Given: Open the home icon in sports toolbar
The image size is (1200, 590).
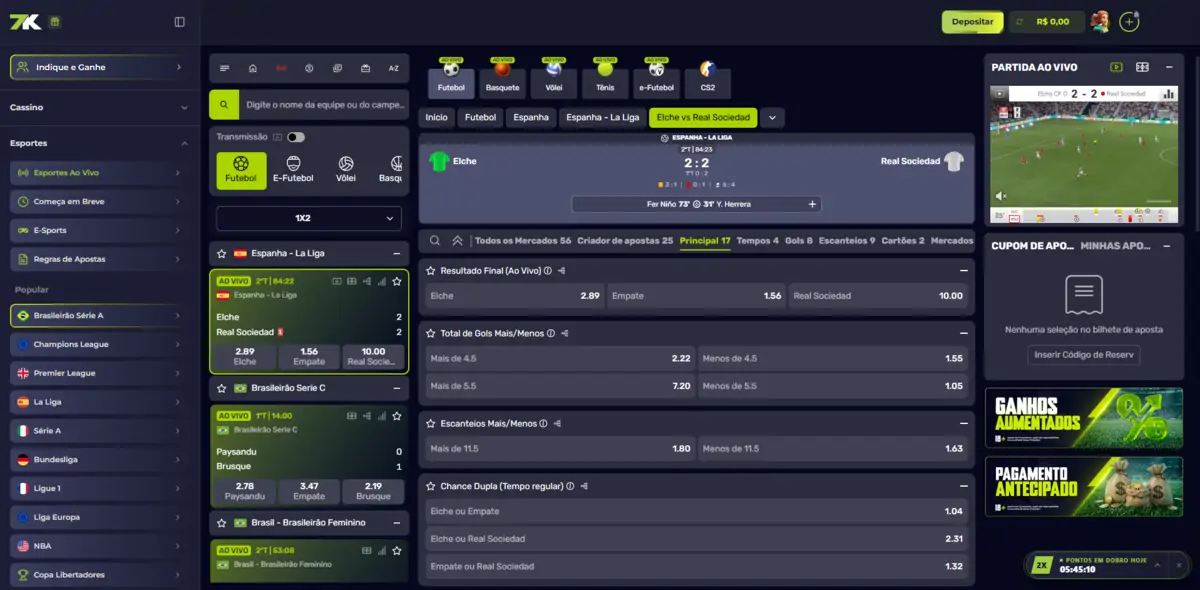Looking at the screenshot, I should click(x=253, y=68).
